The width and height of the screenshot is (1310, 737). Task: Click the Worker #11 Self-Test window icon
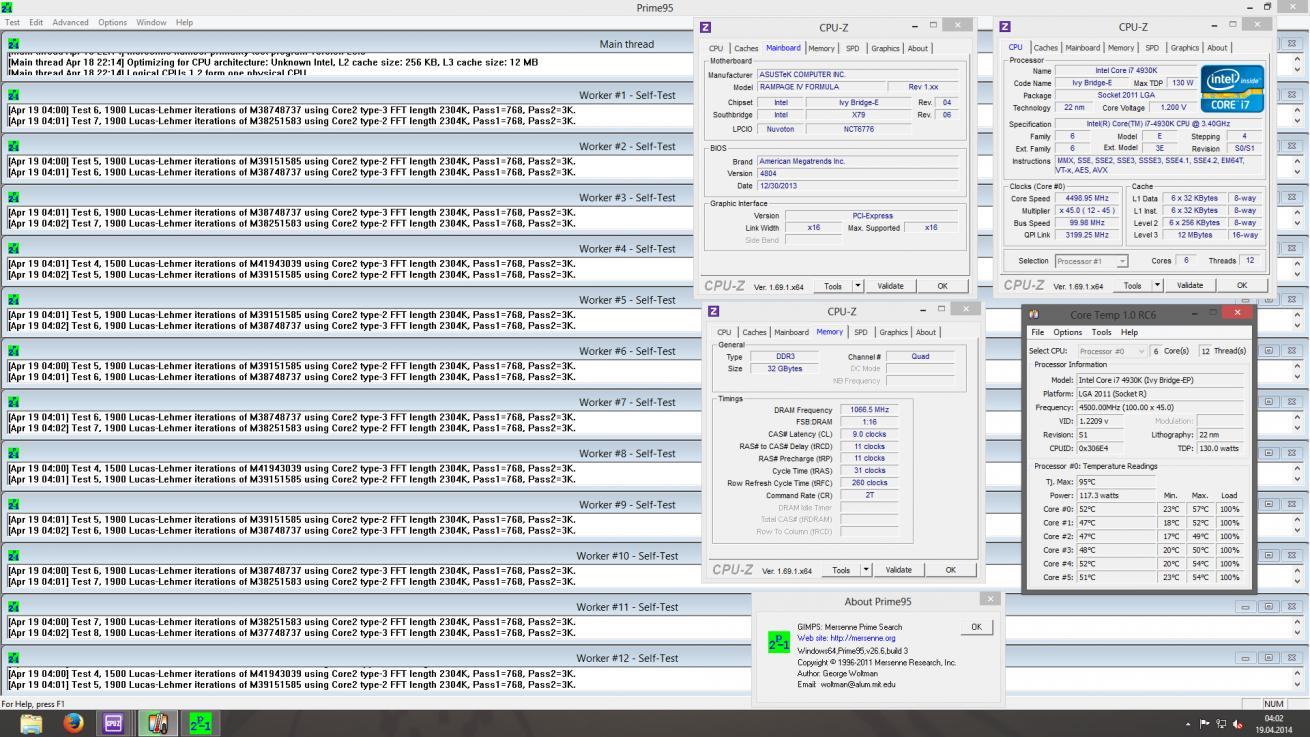[x=13, y=606]
